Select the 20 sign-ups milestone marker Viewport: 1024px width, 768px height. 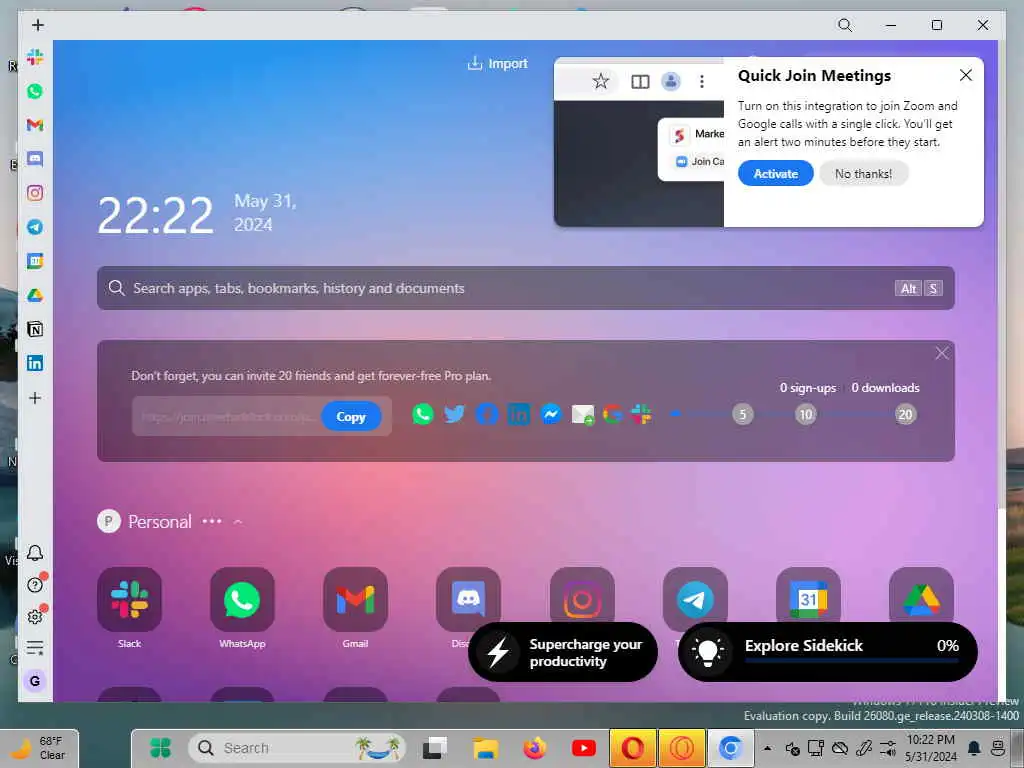point(905,414)
